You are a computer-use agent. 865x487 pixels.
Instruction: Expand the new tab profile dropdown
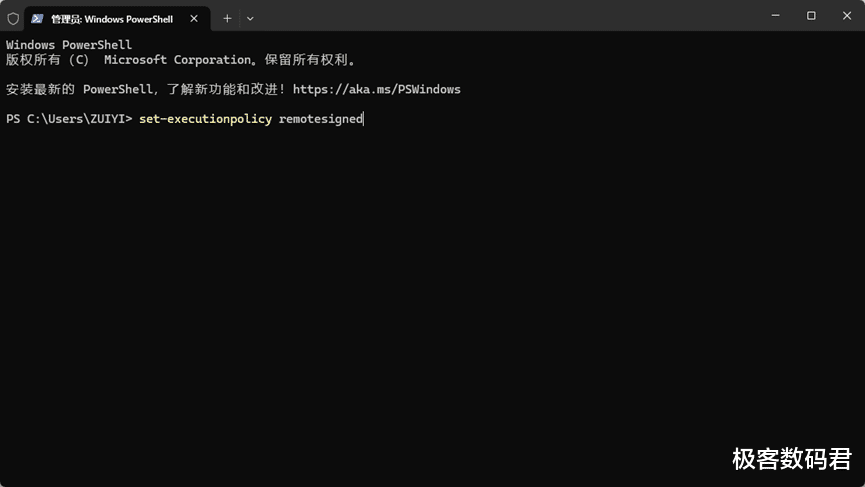coord(250,19)
